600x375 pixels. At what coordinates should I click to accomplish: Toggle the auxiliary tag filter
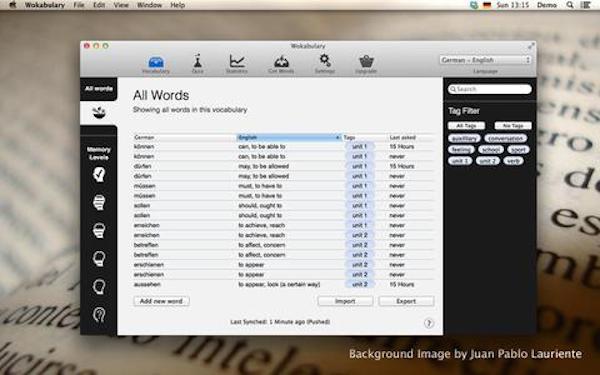point(464,138)
